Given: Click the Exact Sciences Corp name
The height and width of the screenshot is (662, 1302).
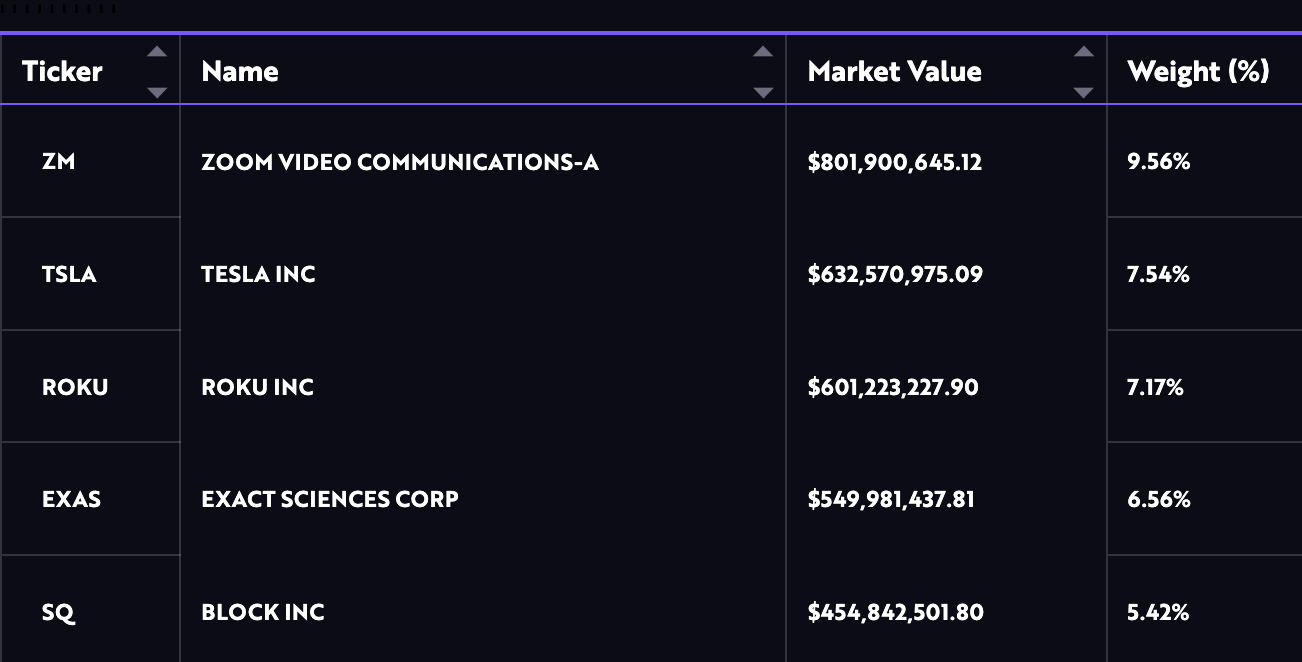Looking at the screenshot, I should (x=330, y=499).
